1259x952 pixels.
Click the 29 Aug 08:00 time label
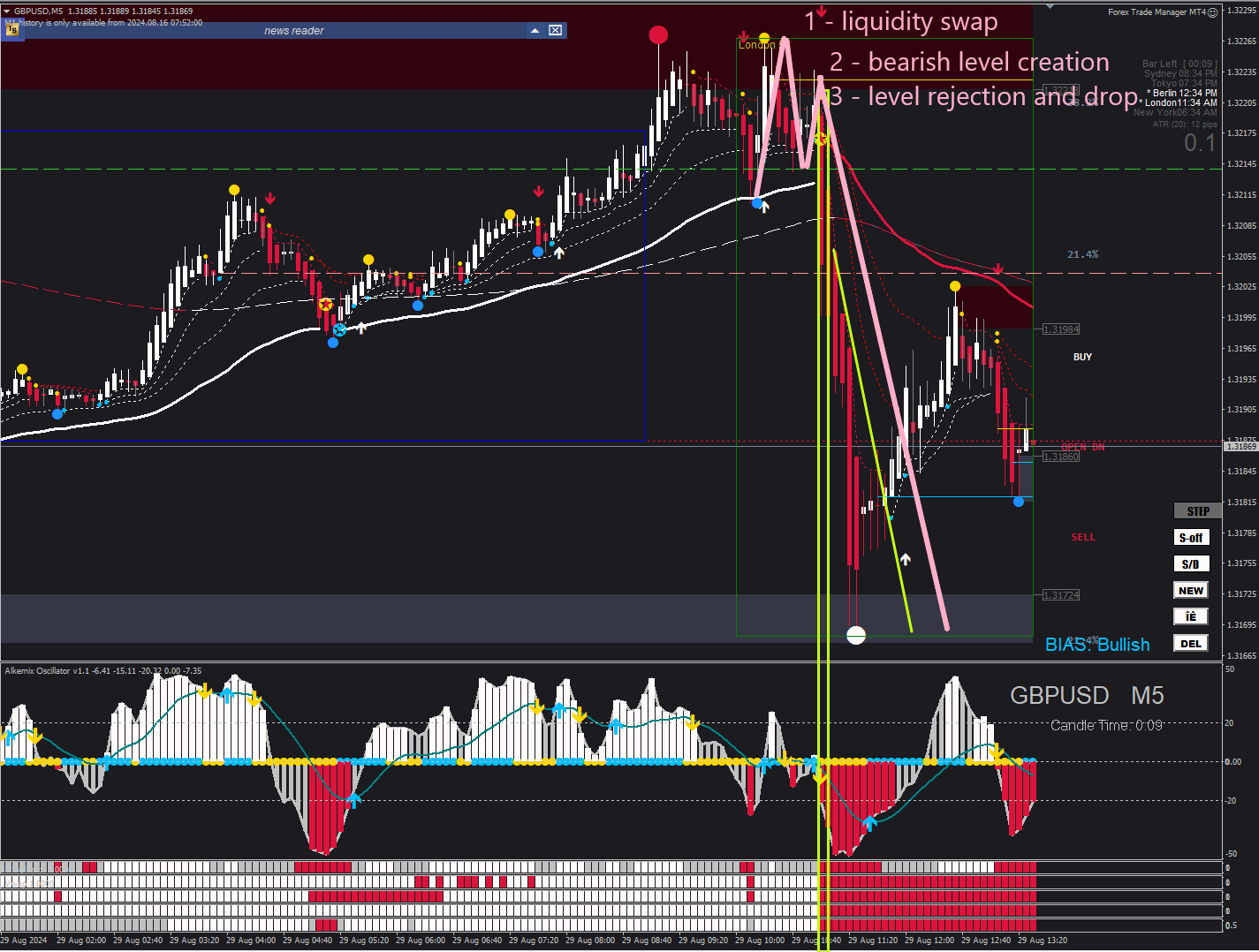pyautogui.click(x=590, y=941)
